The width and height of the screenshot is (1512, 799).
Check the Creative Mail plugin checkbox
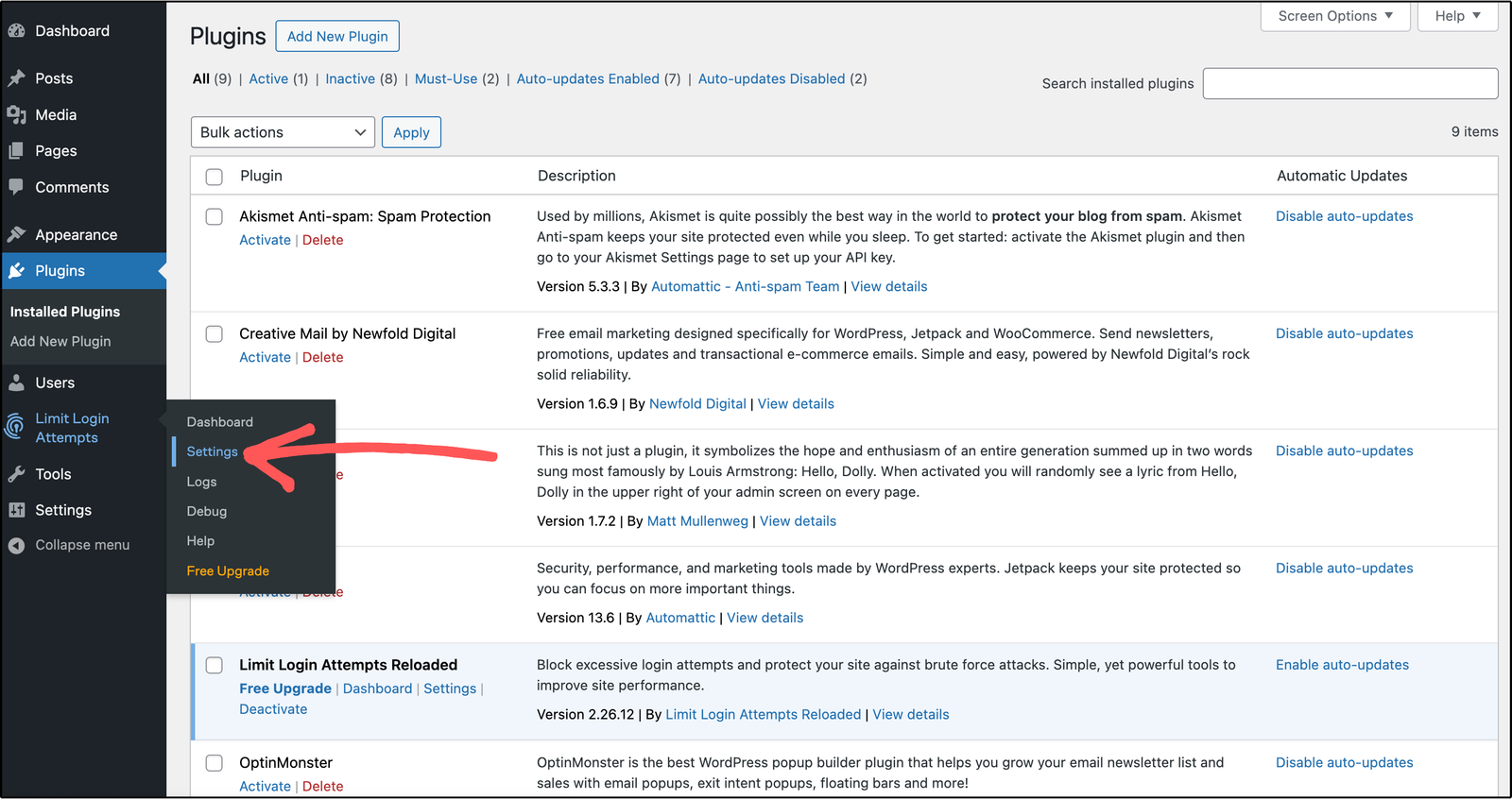pos(215,333)
